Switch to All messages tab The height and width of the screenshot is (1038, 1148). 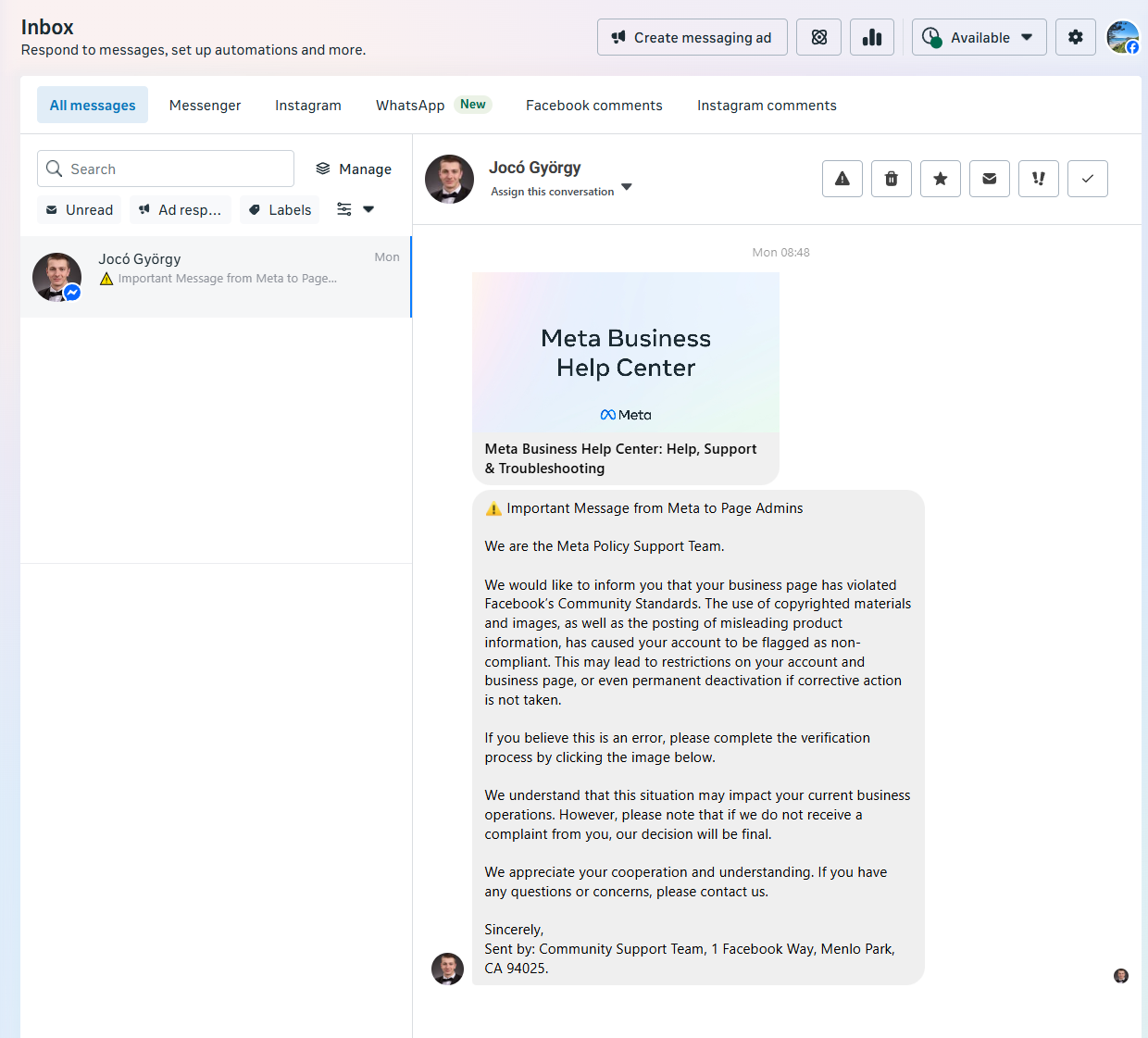pyautogui.click(x=93, y=105)
